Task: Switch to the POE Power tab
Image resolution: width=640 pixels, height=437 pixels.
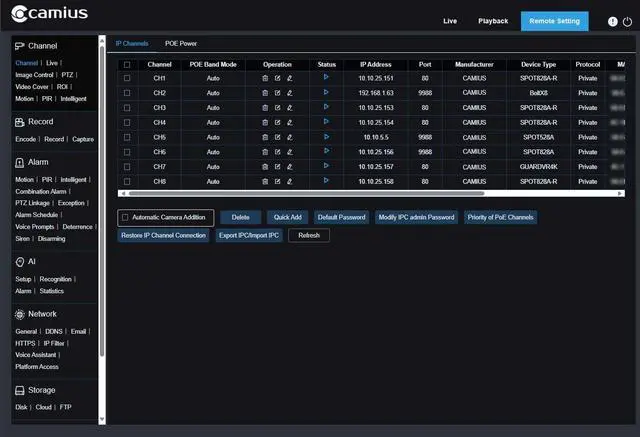Action: (x=181, y=44)
